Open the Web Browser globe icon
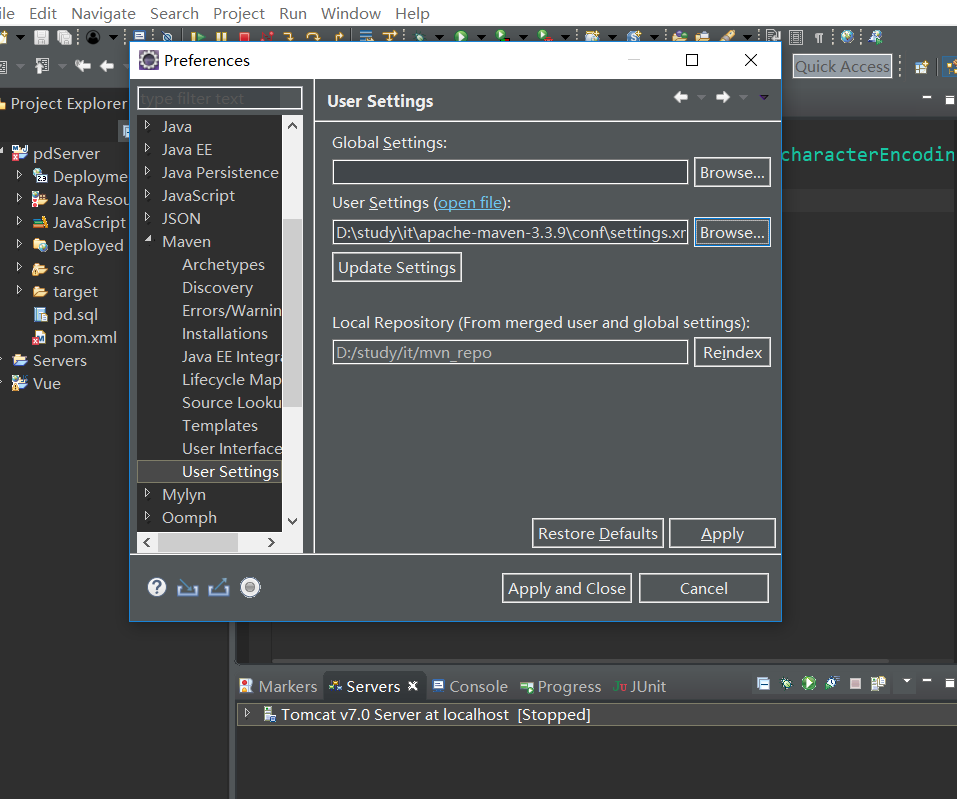The width and height of the screenshot is (957, 799). click(847, 37)
